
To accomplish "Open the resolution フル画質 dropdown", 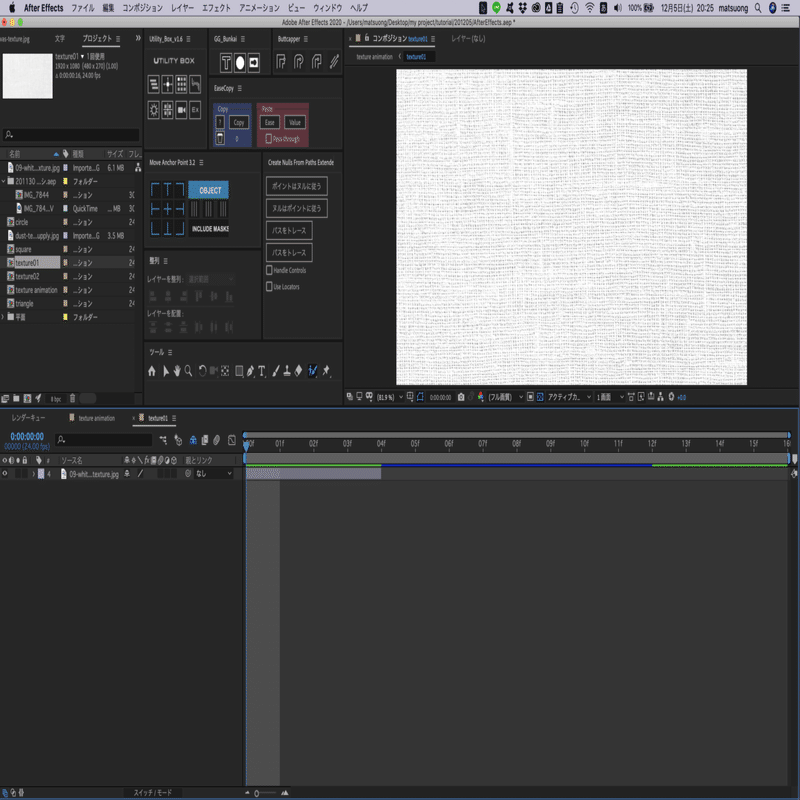I will point(505,397).
